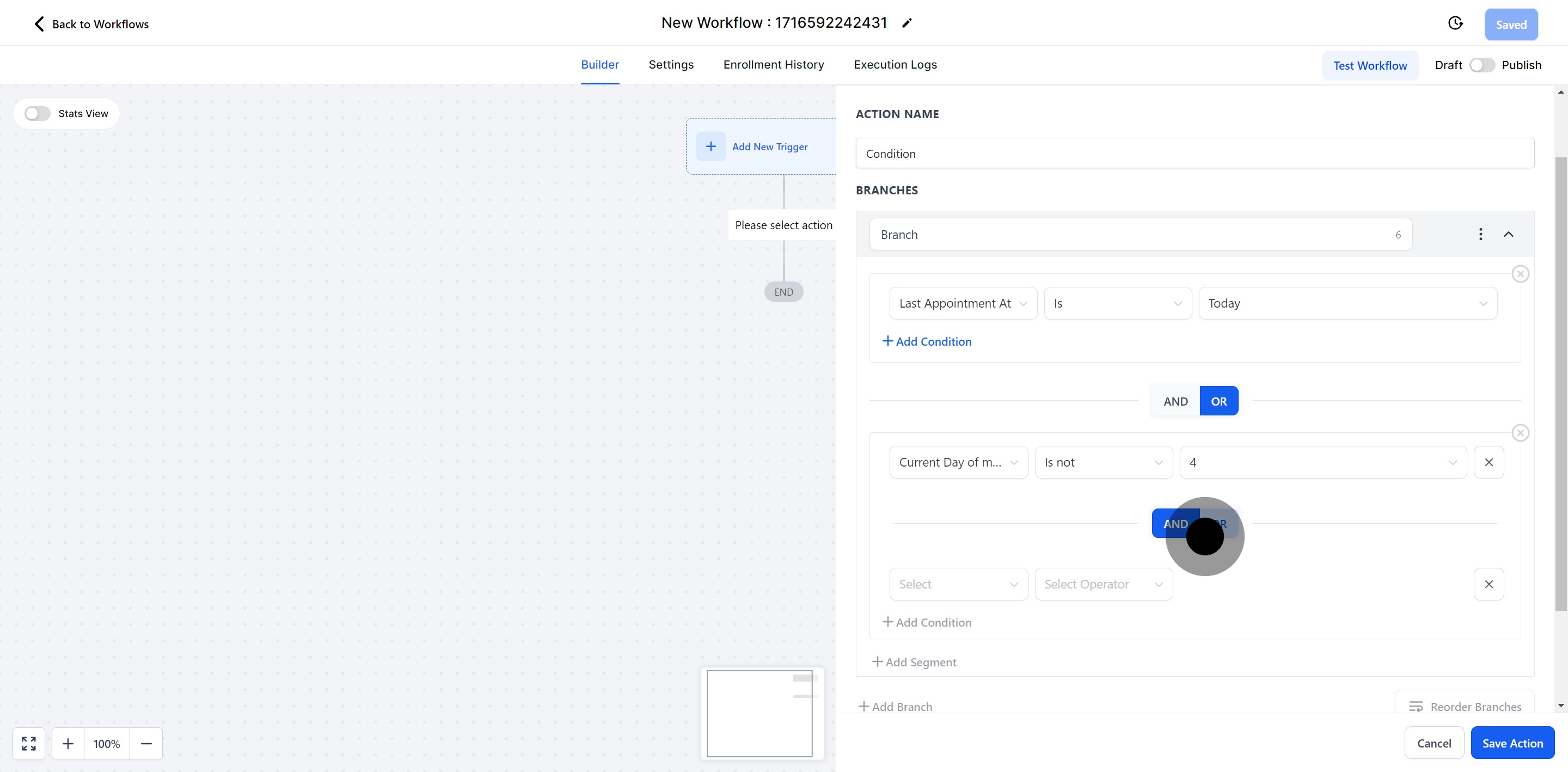Zoom in with the plus icon

coord(68,743)
